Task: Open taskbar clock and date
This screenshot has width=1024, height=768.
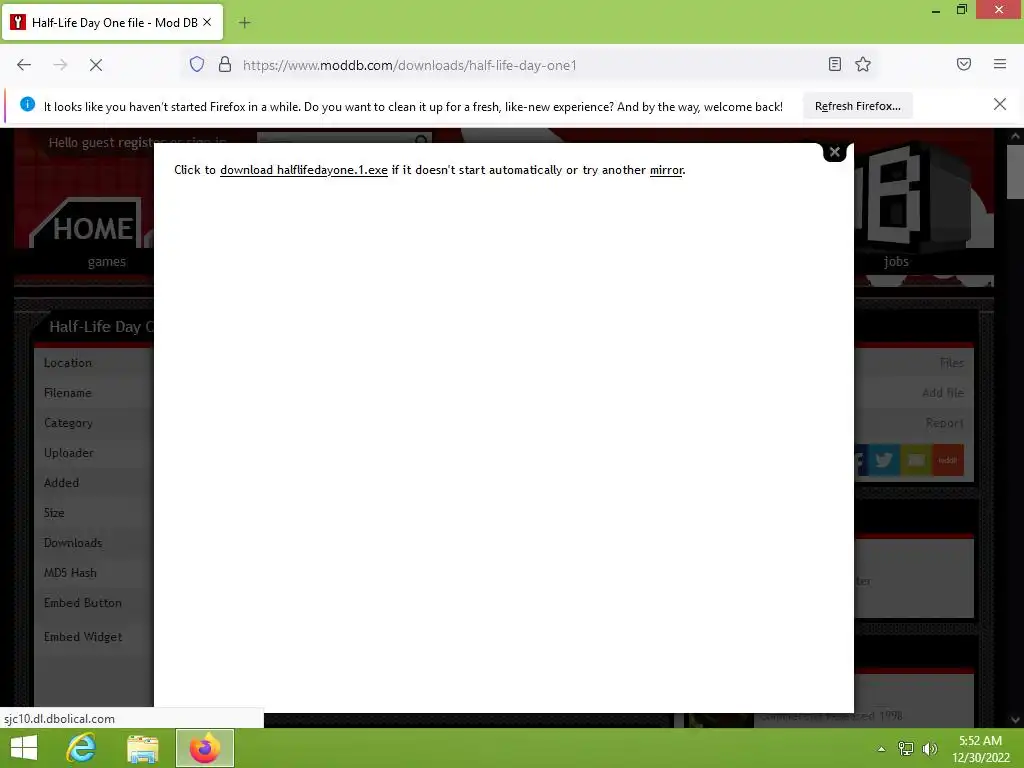Action: coord(980,749)
